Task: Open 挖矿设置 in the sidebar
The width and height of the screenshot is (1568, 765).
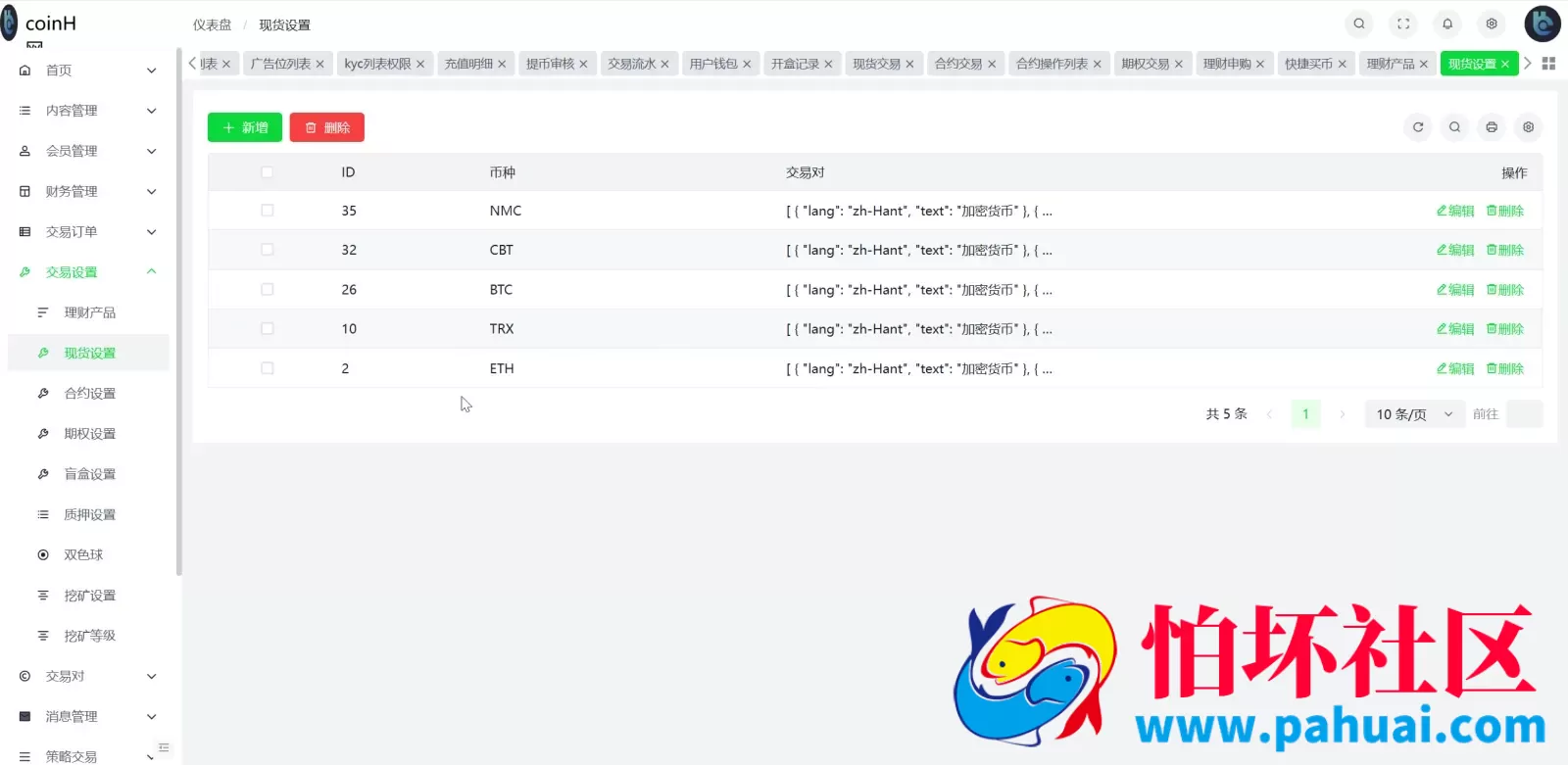Action: click(88, 596)
